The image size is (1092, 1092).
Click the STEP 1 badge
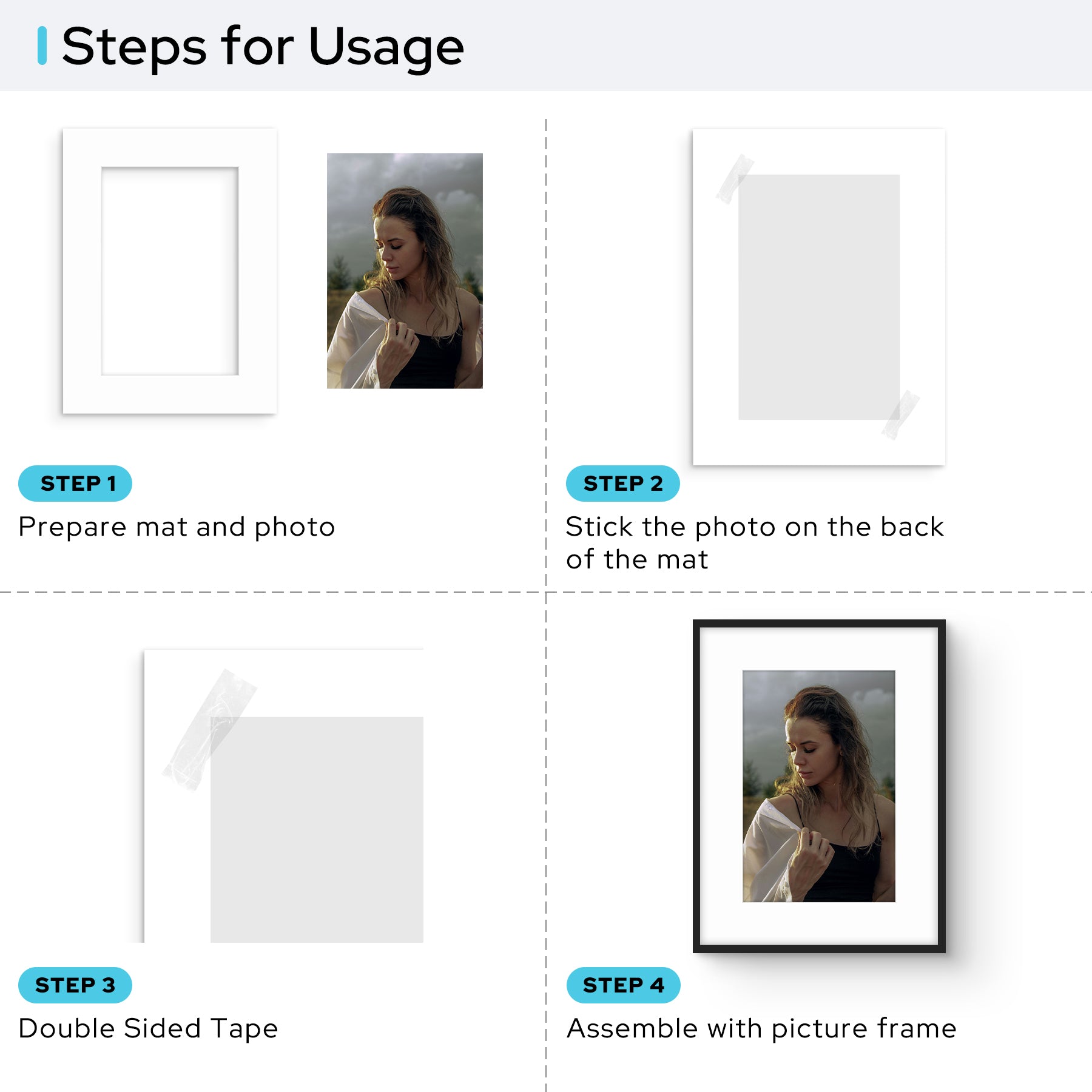click(75, 484)
